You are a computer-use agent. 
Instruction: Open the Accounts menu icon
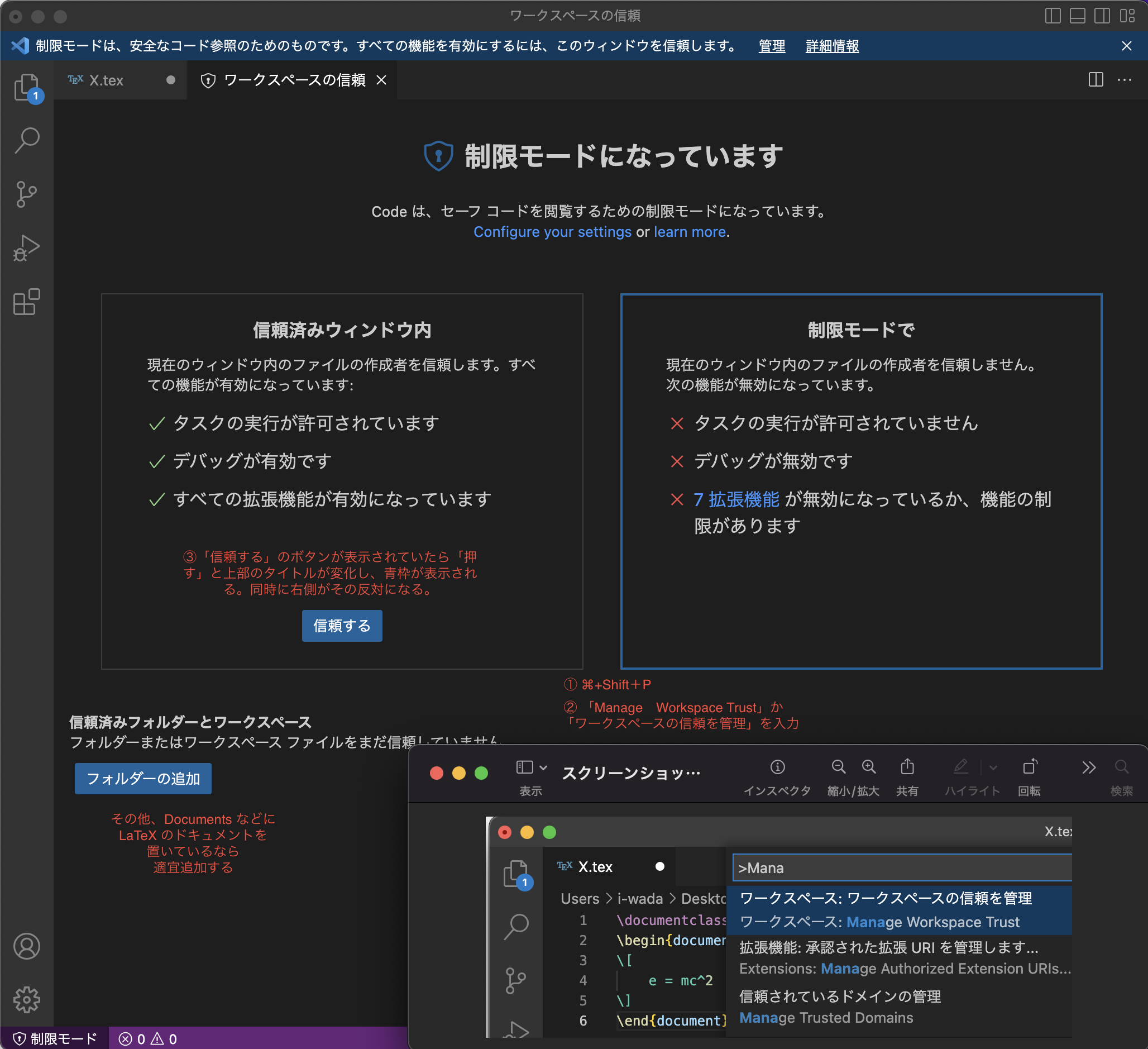coord(27,946)
